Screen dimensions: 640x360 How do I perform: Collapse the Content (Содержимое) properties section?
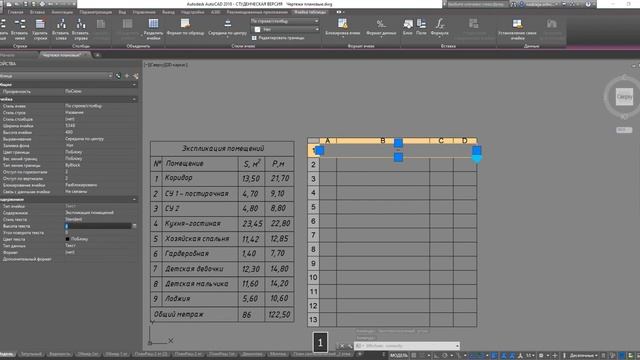pyautogui.click(x=134, y=200)
